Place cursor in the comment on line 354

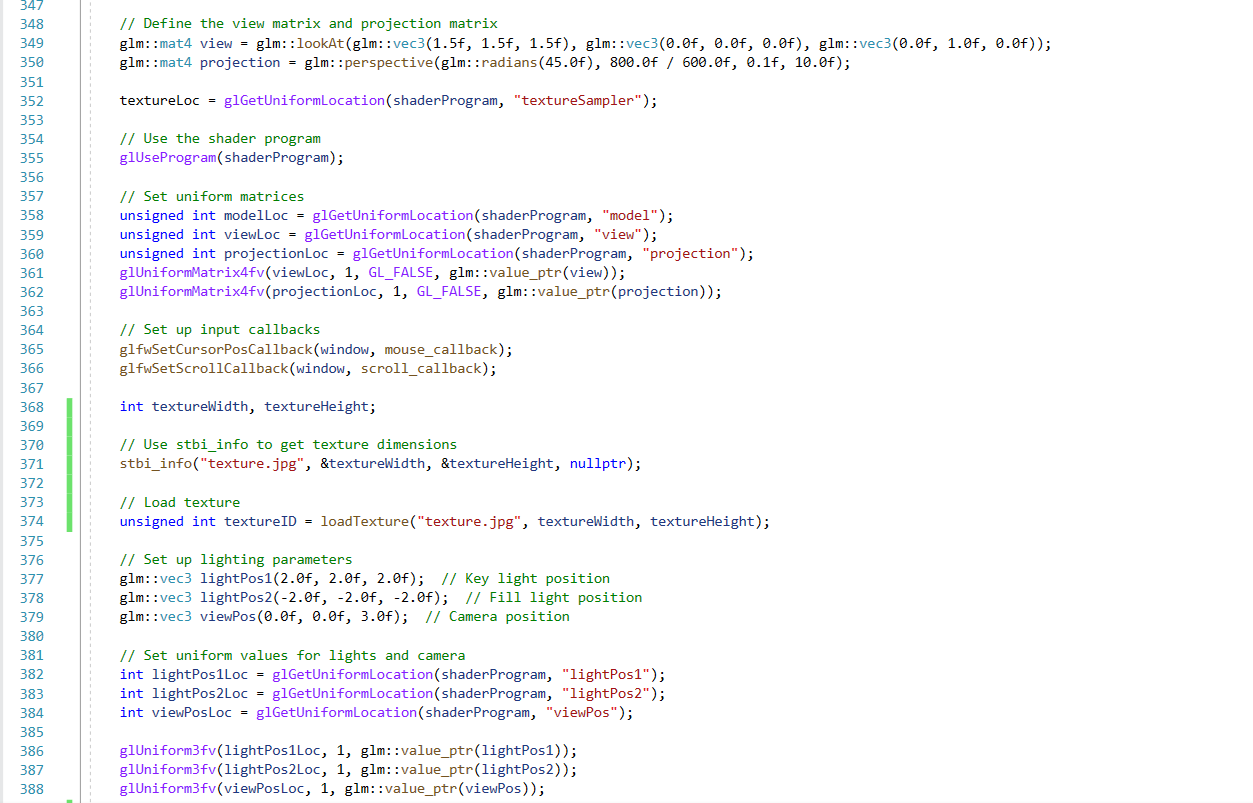[x=220, y=138]
